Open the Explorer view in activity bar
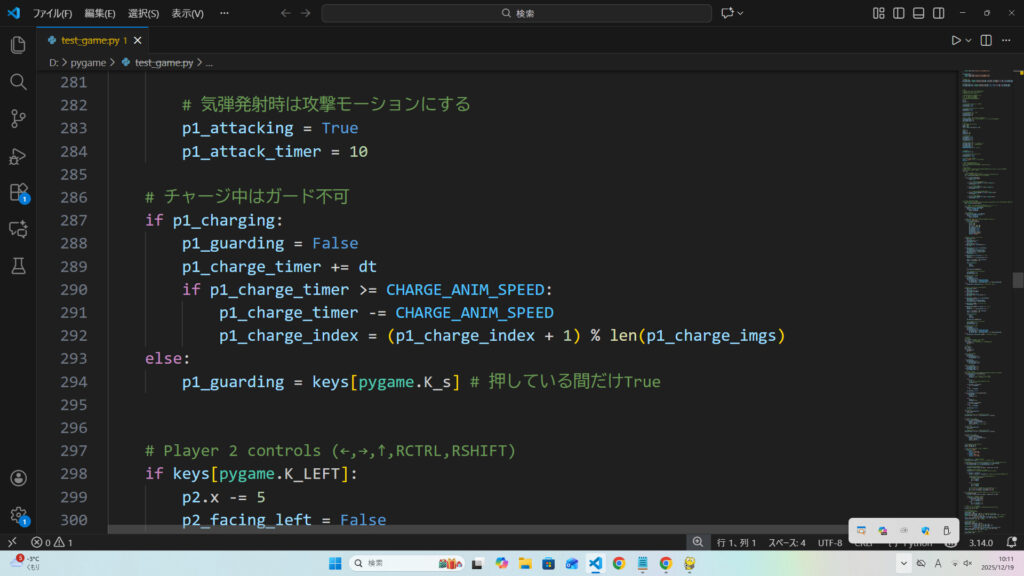1024x576 pixels. click(x=17, y=45)
